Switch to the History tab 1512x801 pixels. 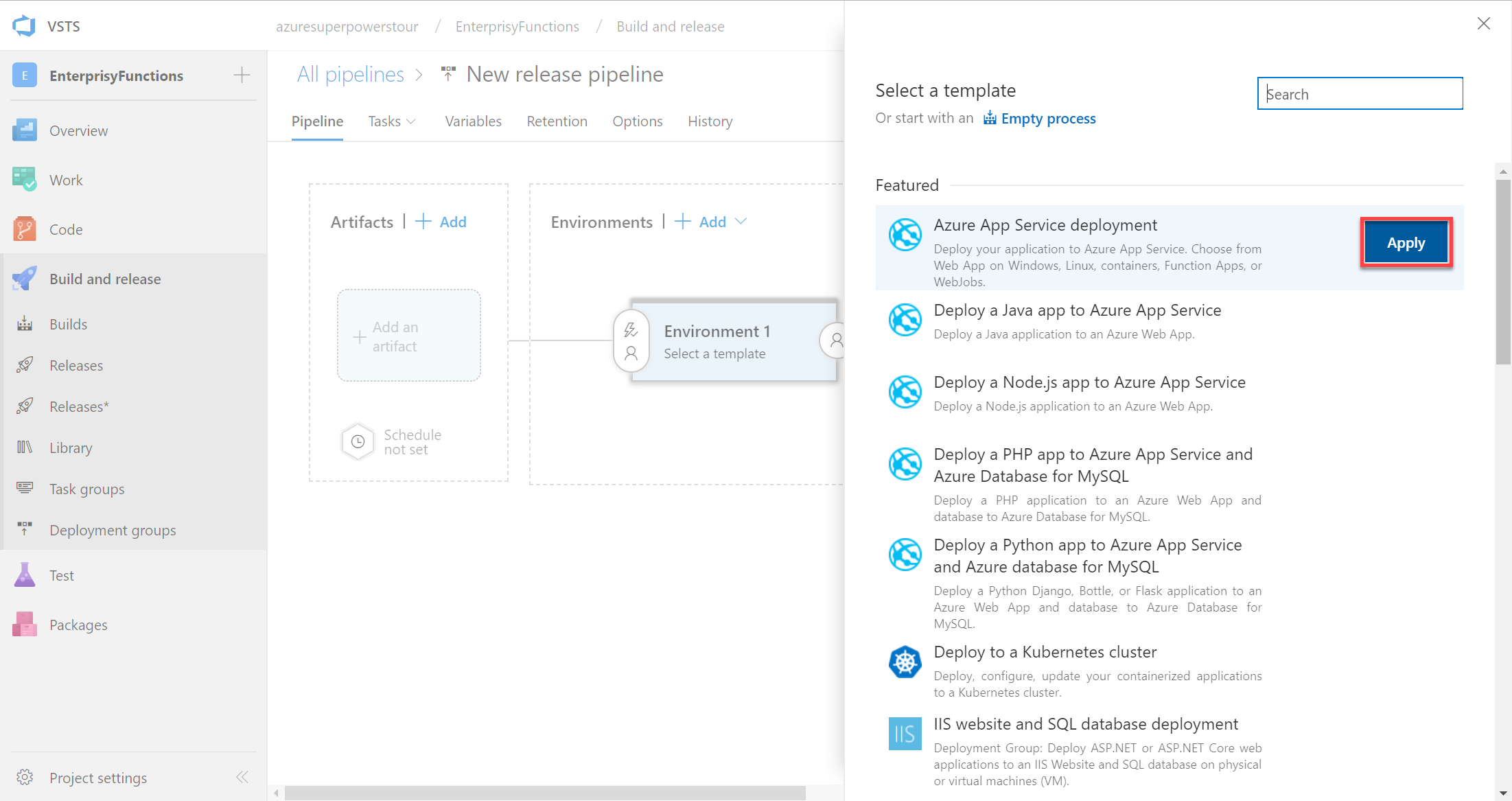tap(710, 121)
